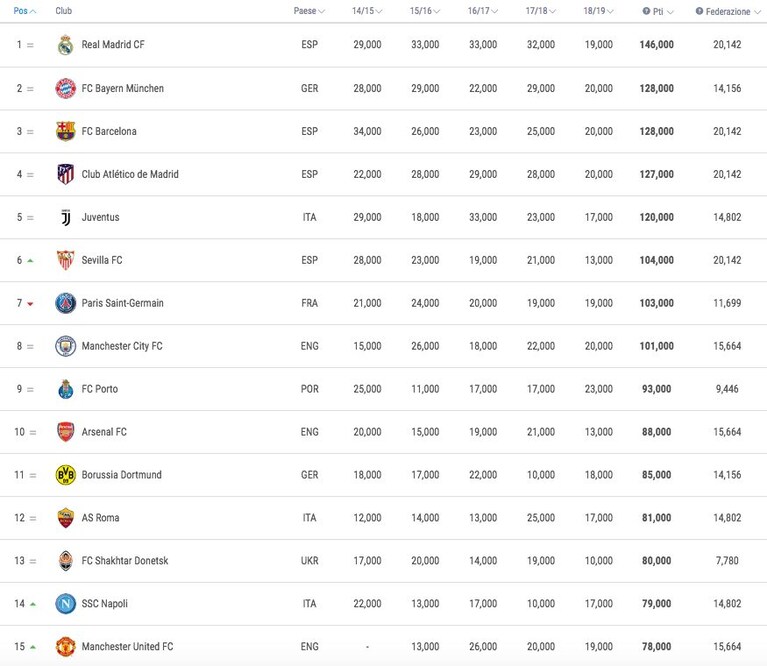Click the info icon beside Federazione
This screenshot has width=767, height=666.
pos(699,11)
